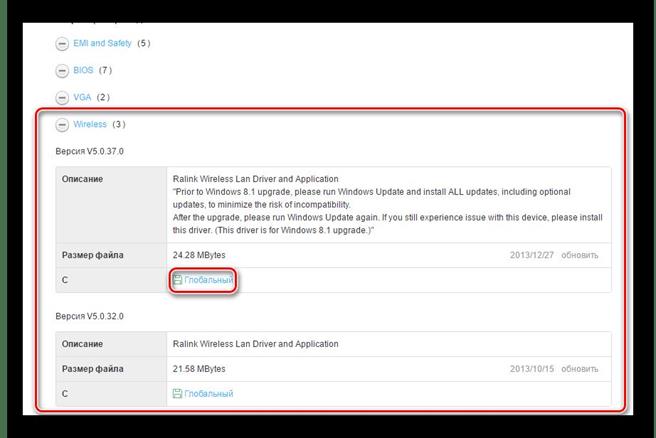This screenshot has width=656, height=438.
Task: Click Описание label in V5.0.37.0 table
Action: (82, 179)
